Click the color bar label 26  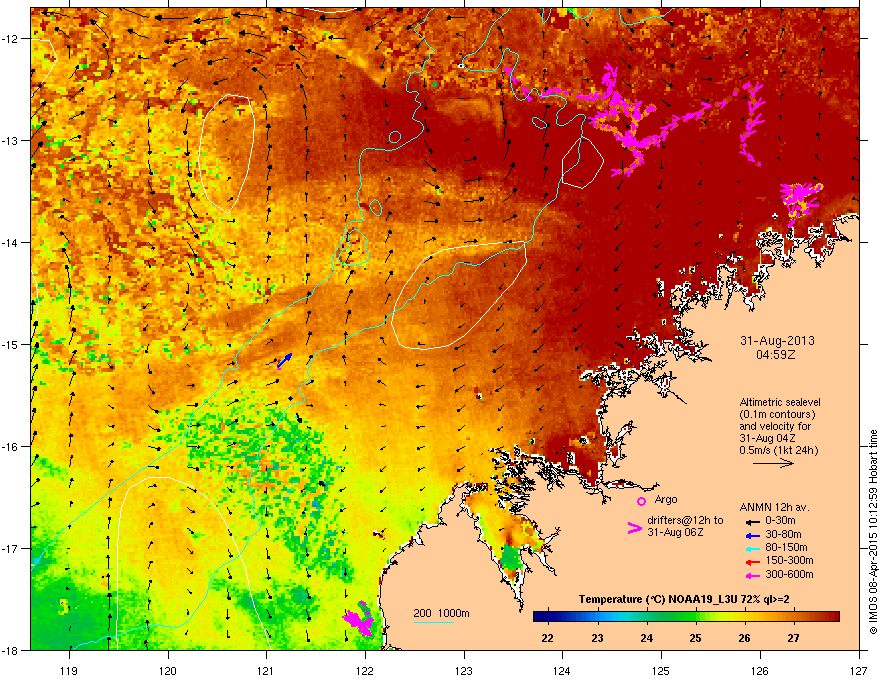tap(744, 638)
